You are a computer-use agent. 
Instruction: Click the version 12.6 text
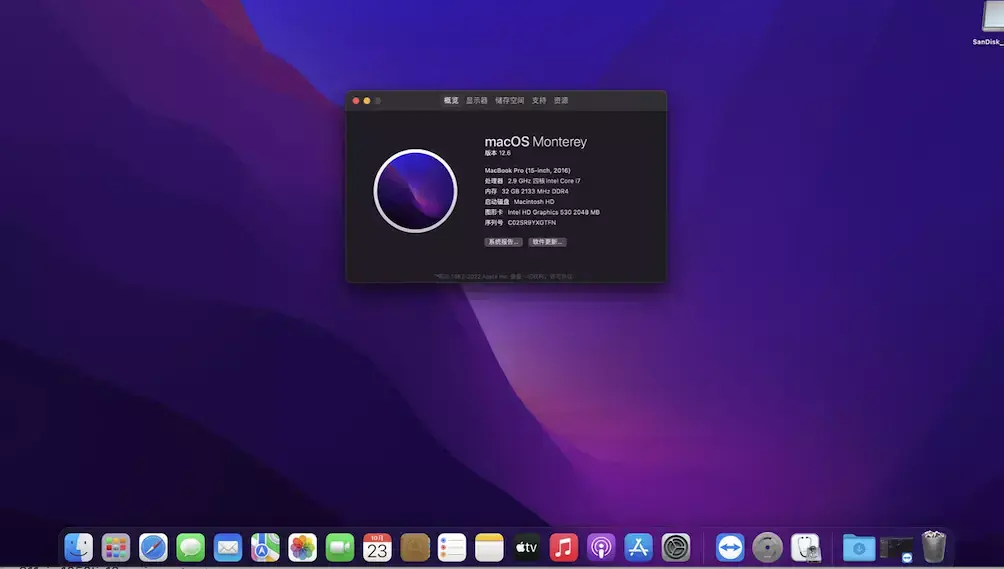coord(498,154)
